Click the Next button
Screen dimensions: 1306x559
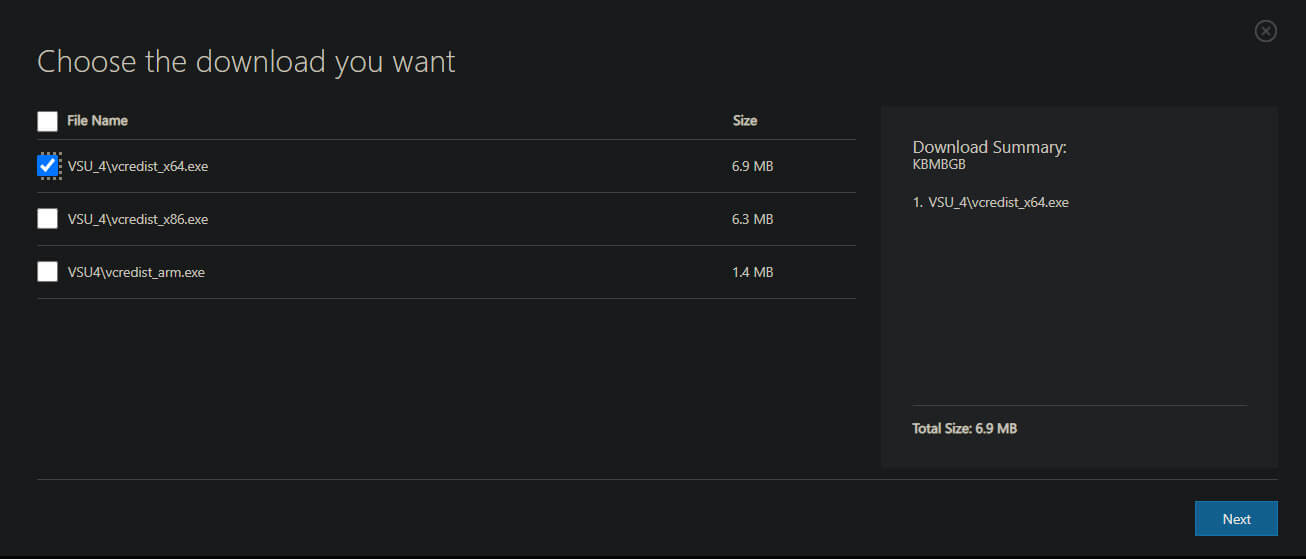[x=1236, y=519]
